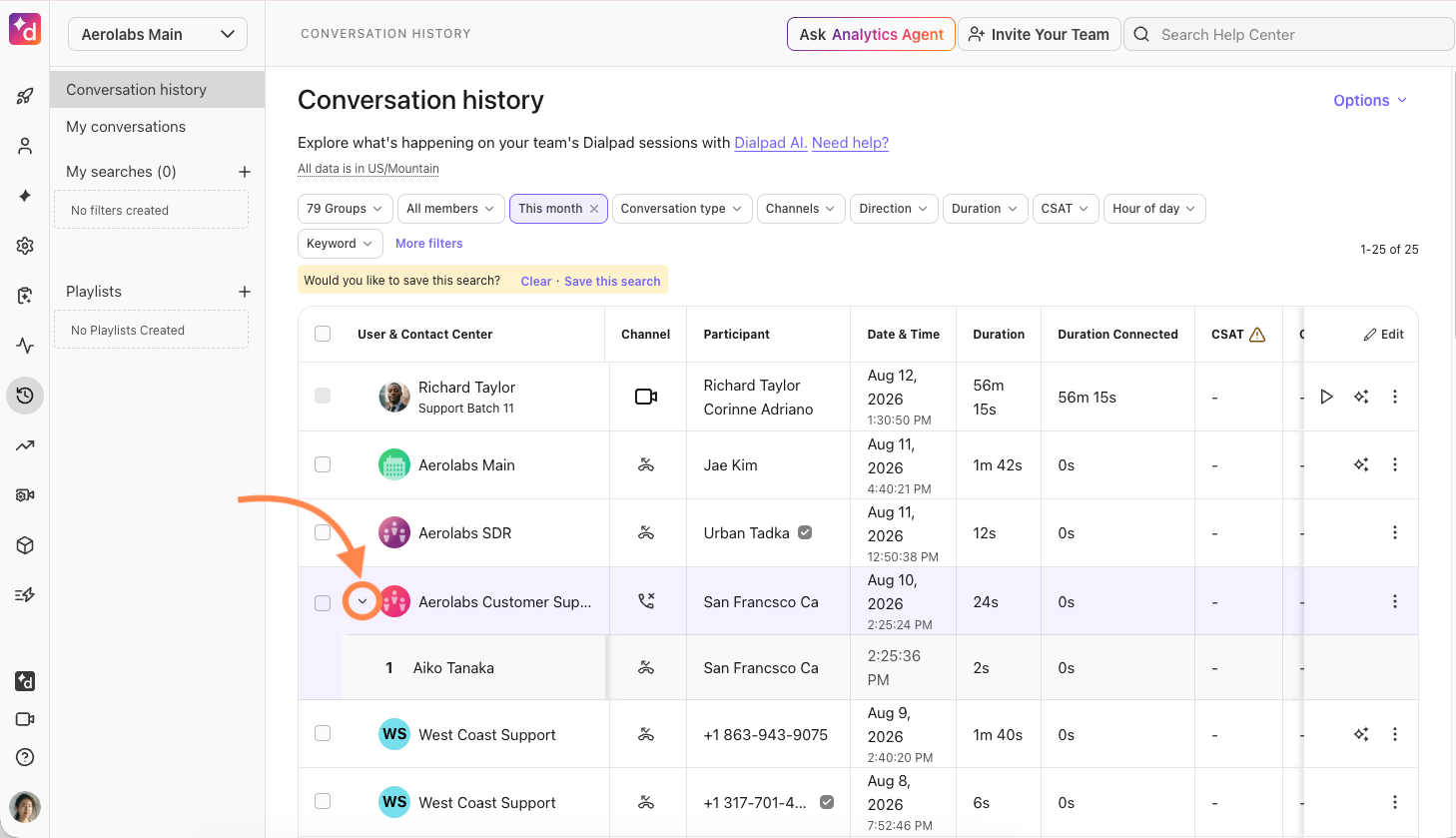
Task: Open the CSAT filter dropdown
Action: [1066, 209]
